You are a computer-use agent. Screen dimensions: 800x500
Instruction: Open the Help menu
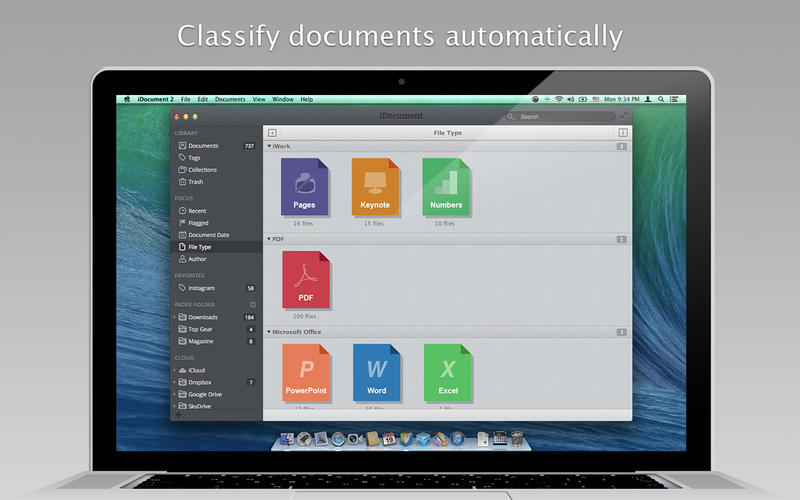pos(307,99)
